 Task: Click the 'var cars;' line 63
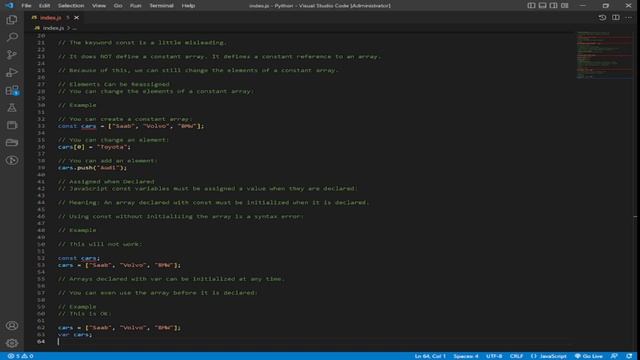75,334
